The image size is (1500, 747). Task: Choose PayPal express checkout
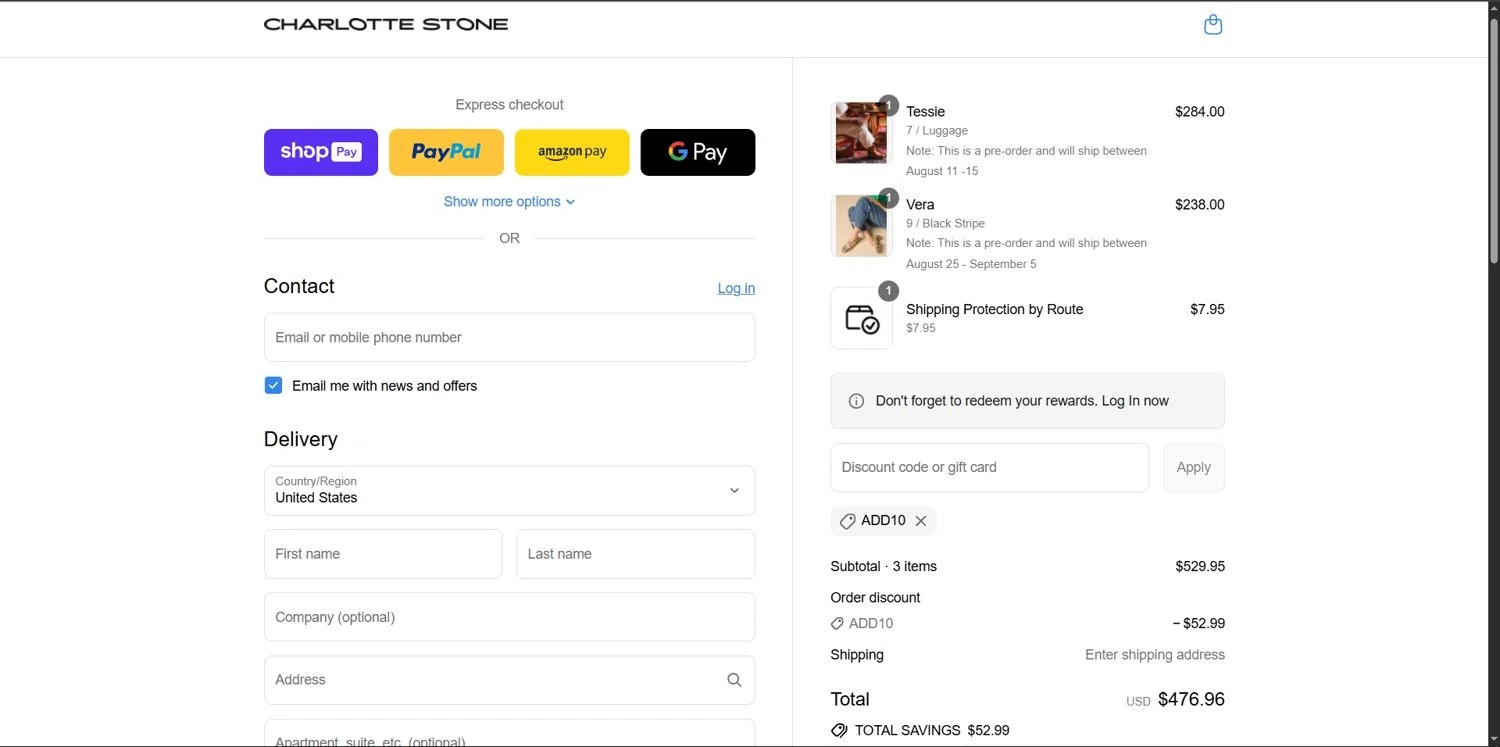click(x=446, y=152)
